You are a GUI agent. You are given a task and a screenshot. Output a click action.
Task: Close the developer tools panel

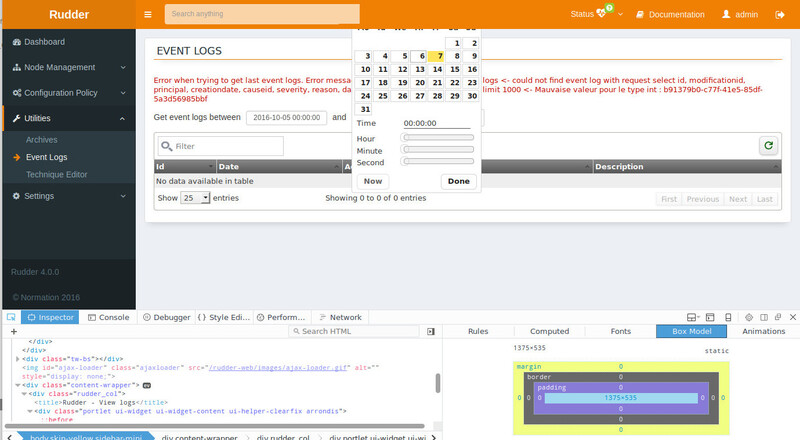pos(793,317)
